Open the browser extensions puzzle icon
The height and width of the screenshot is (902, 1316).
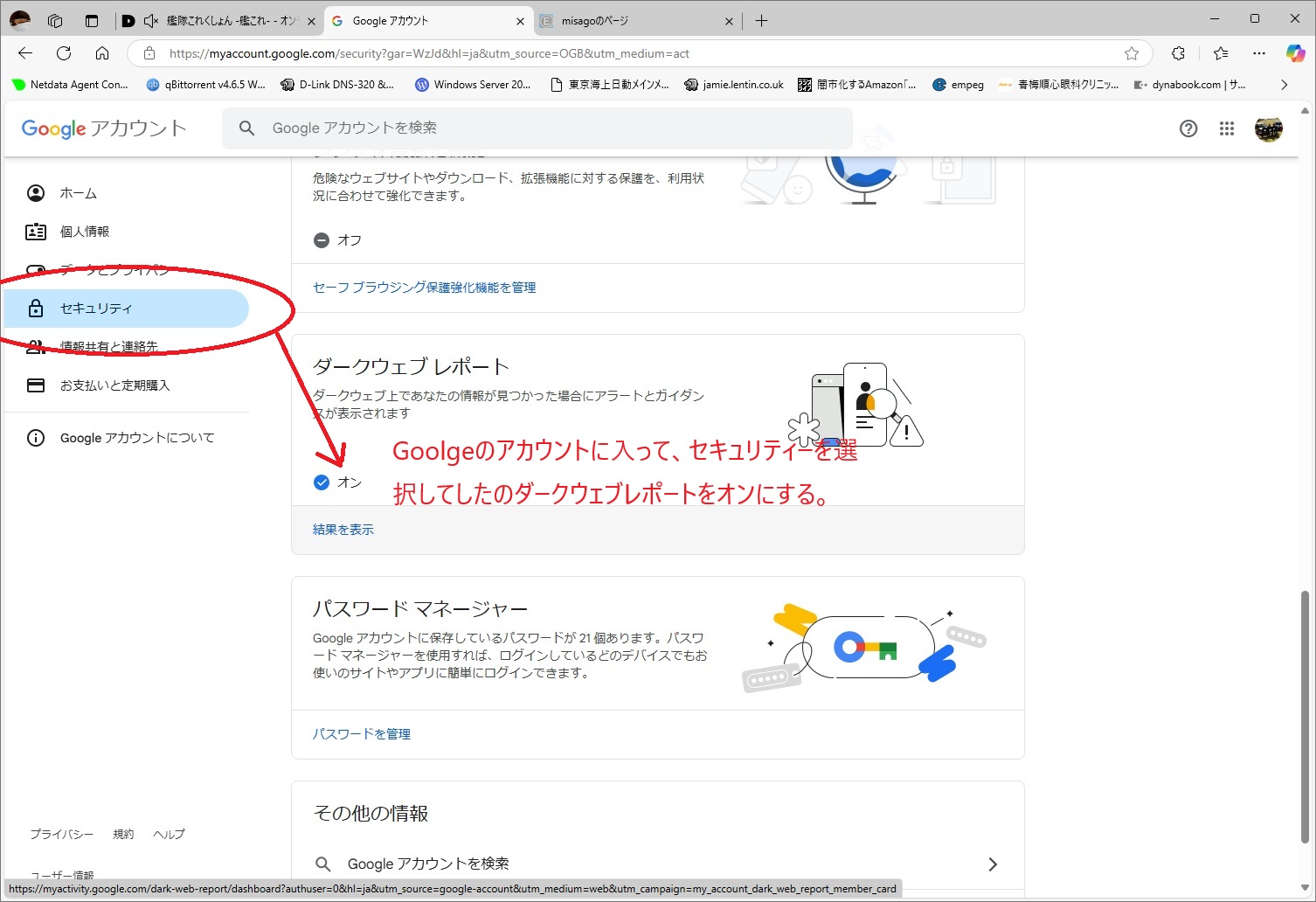tap(1178, 53)
